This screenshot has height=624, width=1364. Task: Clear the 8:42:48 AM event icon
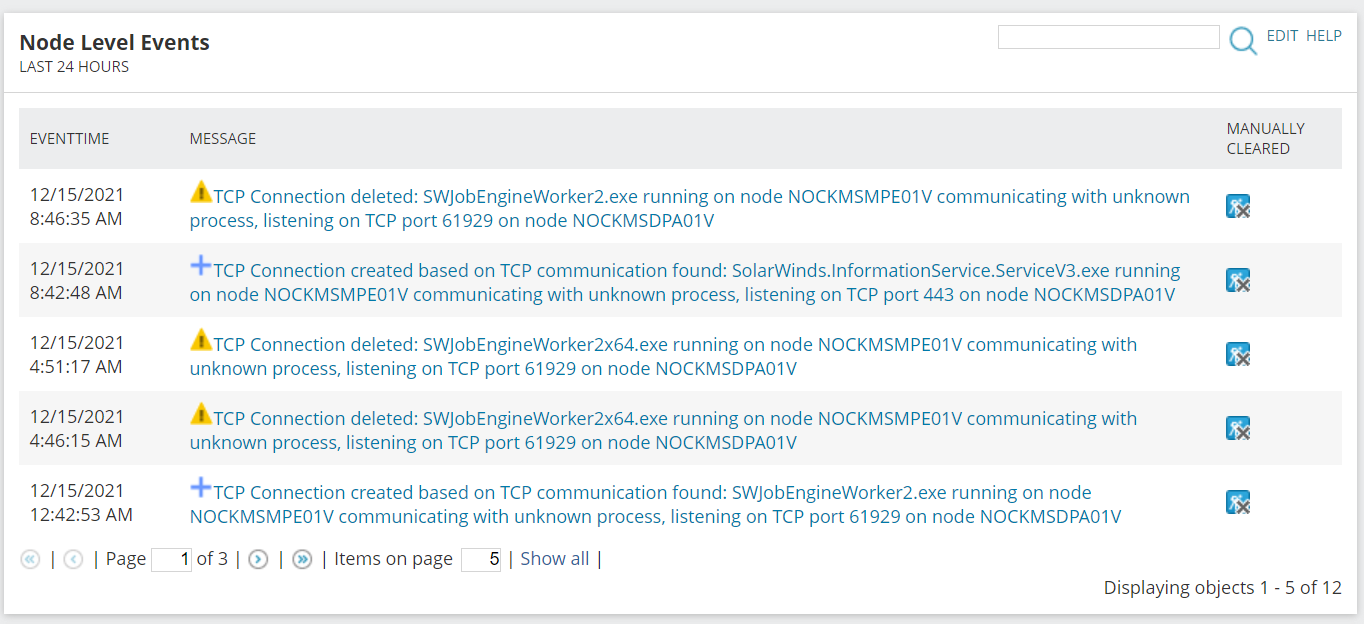pyautogui.click(x=1238, y=280)
